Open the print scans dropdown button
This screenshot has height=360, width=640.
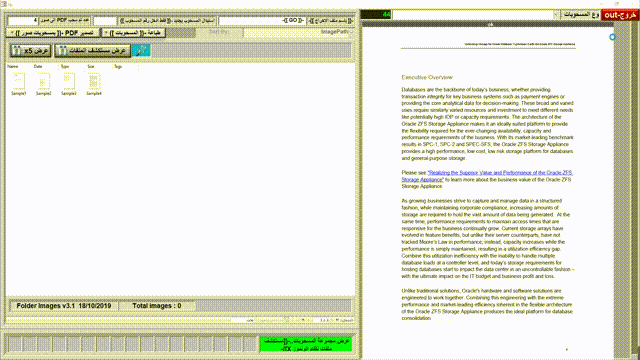click(133, 33)
